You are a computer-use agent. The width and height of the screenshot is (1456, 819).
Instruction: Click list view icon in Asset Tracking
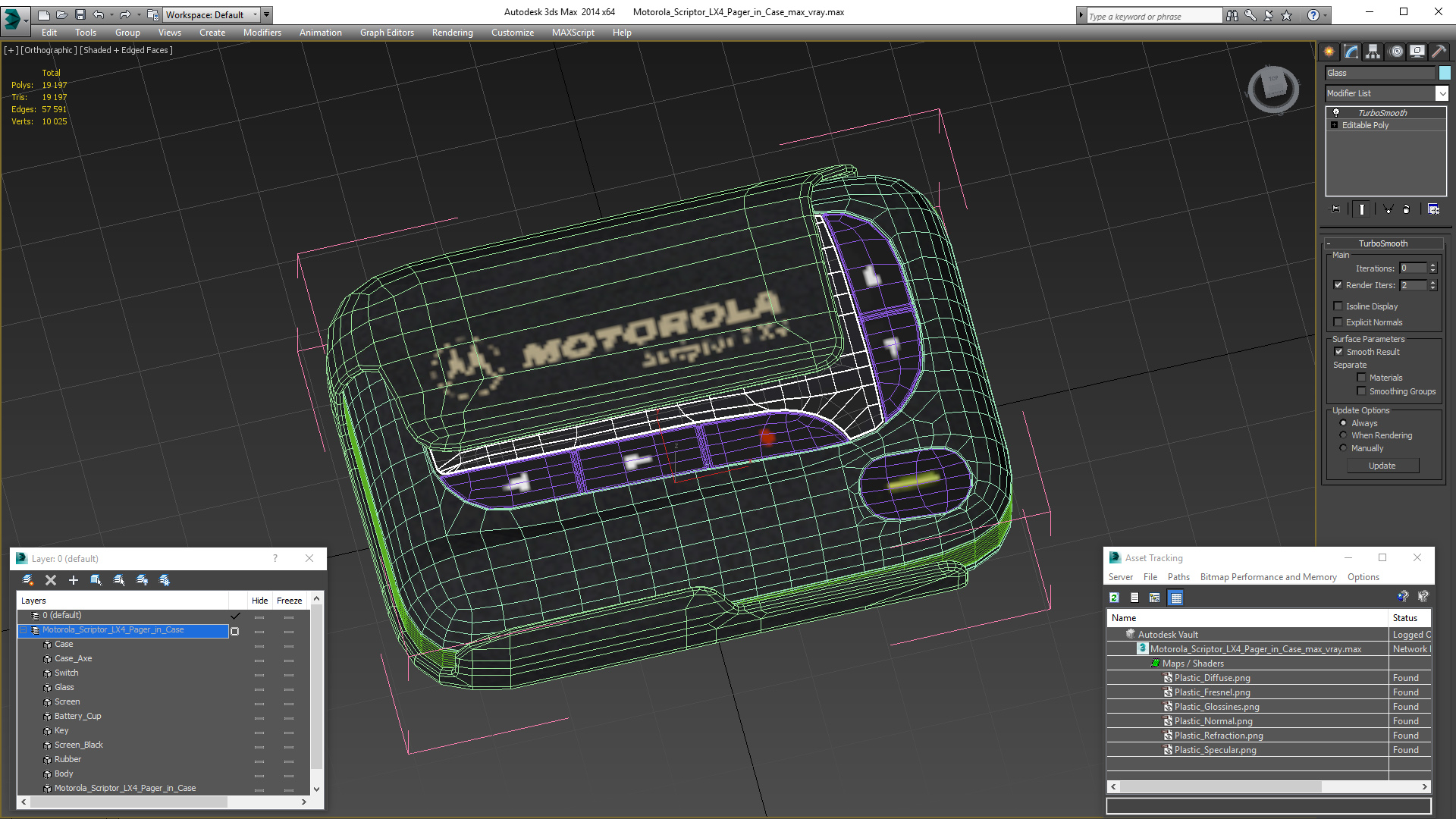point(1134,598)
